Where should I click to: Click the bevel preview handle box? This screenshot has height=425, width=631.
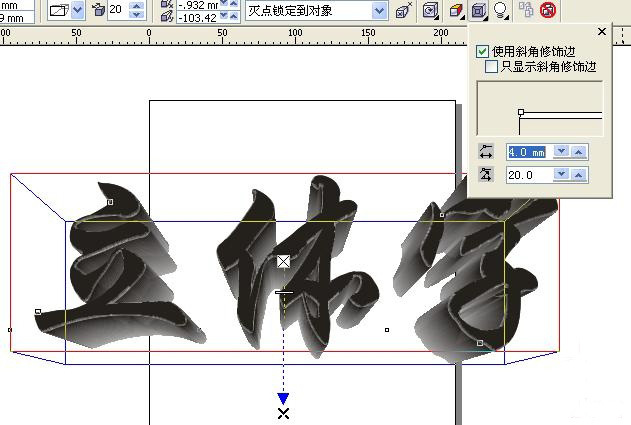(520, 113)
